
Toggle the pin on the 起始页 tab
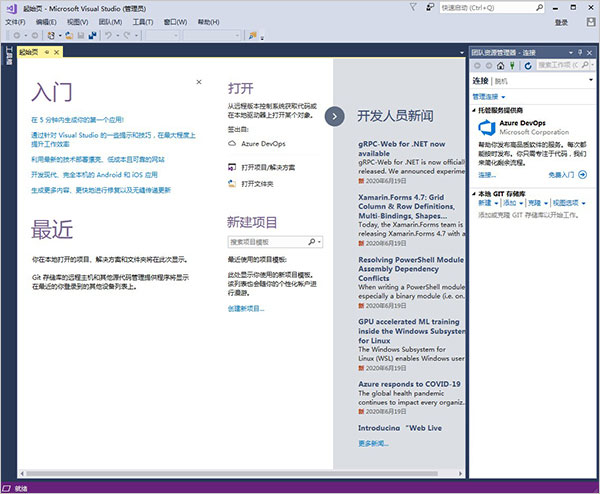coord(47,52)
